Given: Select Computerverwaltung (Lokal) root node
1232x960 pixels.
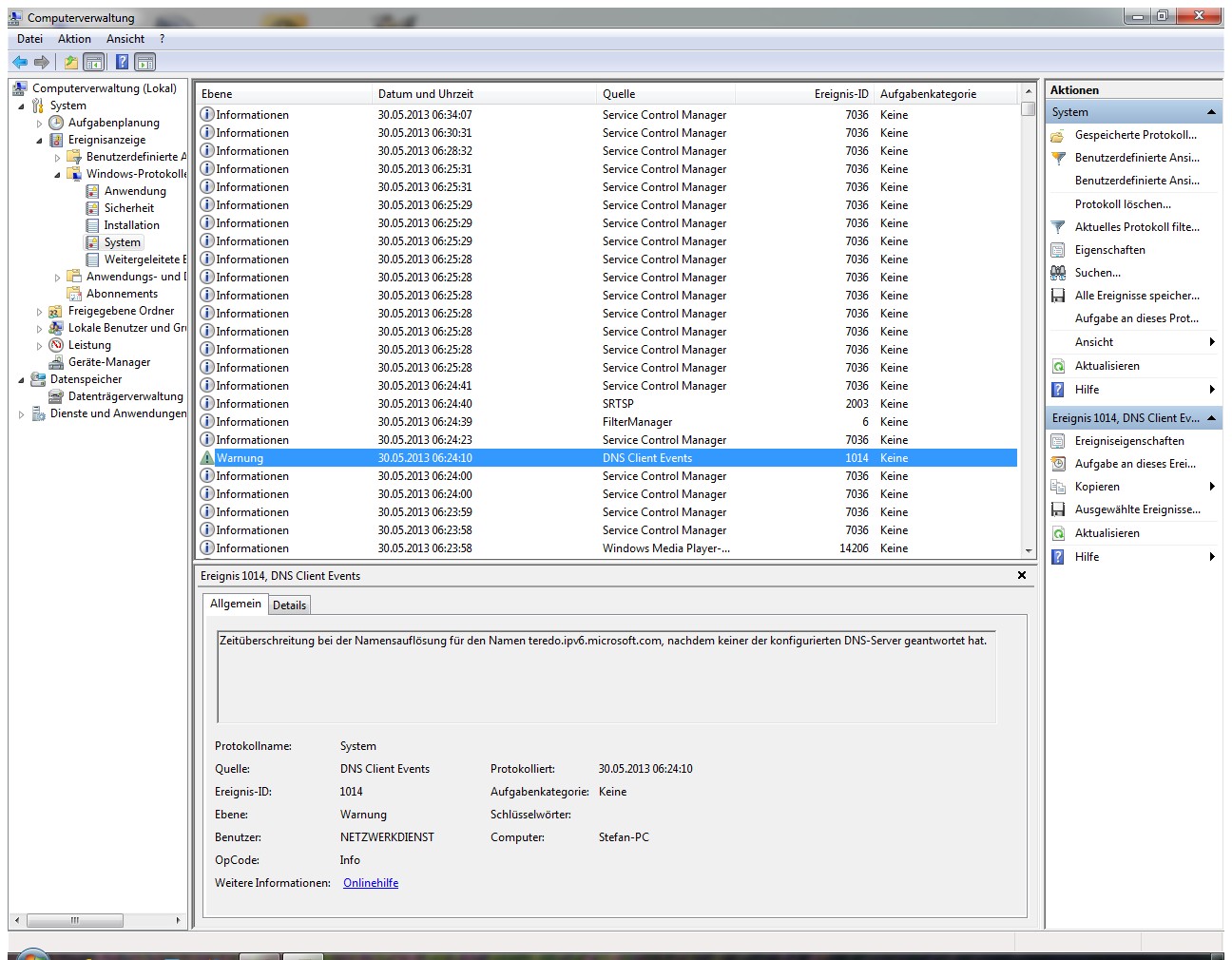Looking at the screenshot, I should coord(105,88).
